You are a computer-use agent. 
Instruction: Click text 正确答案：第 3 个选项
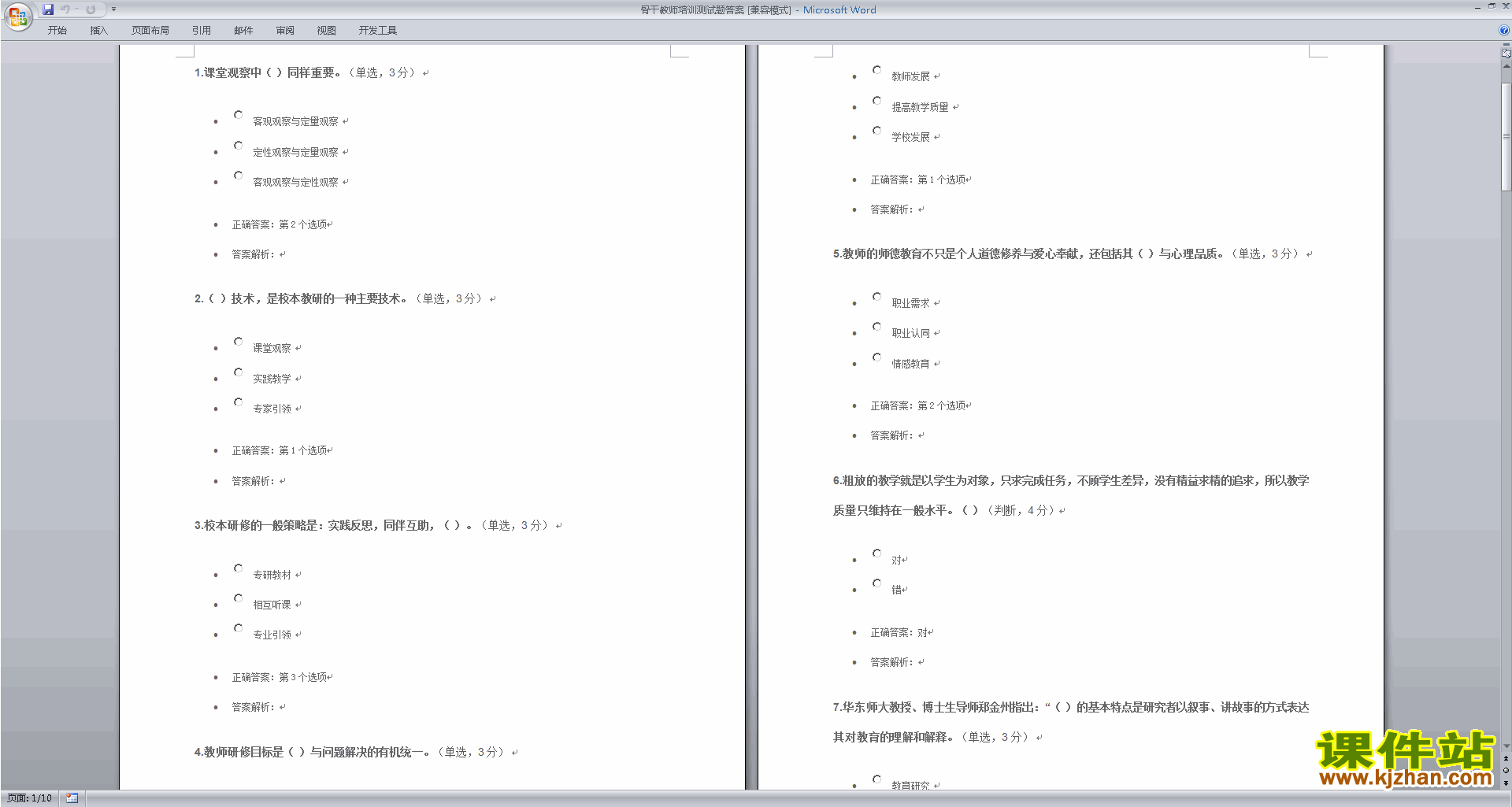280,677
